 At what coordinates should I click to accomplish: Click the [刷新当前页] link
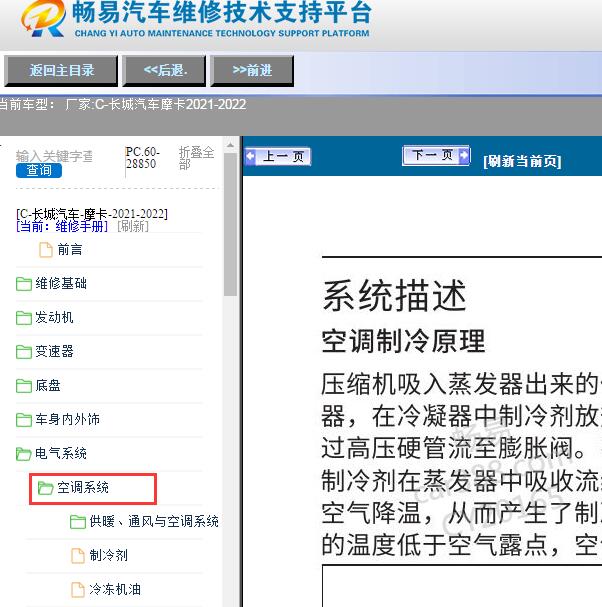522,161
